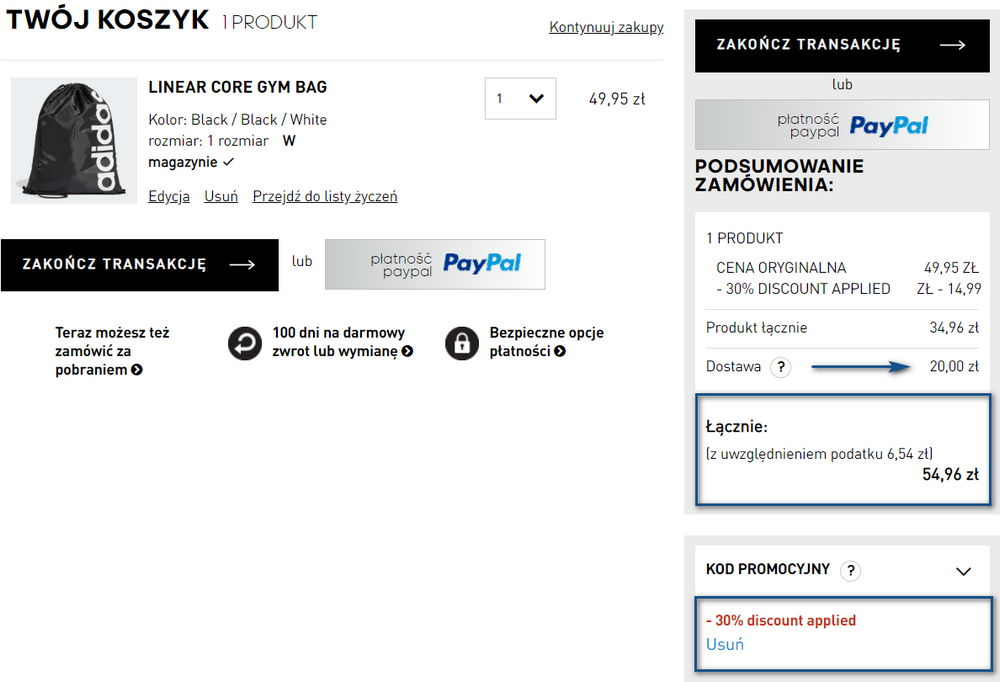The width and height of the screenshot is (1000, 682).
Task: Pay with PayPal button in sidebar
Action: point(842,125)
